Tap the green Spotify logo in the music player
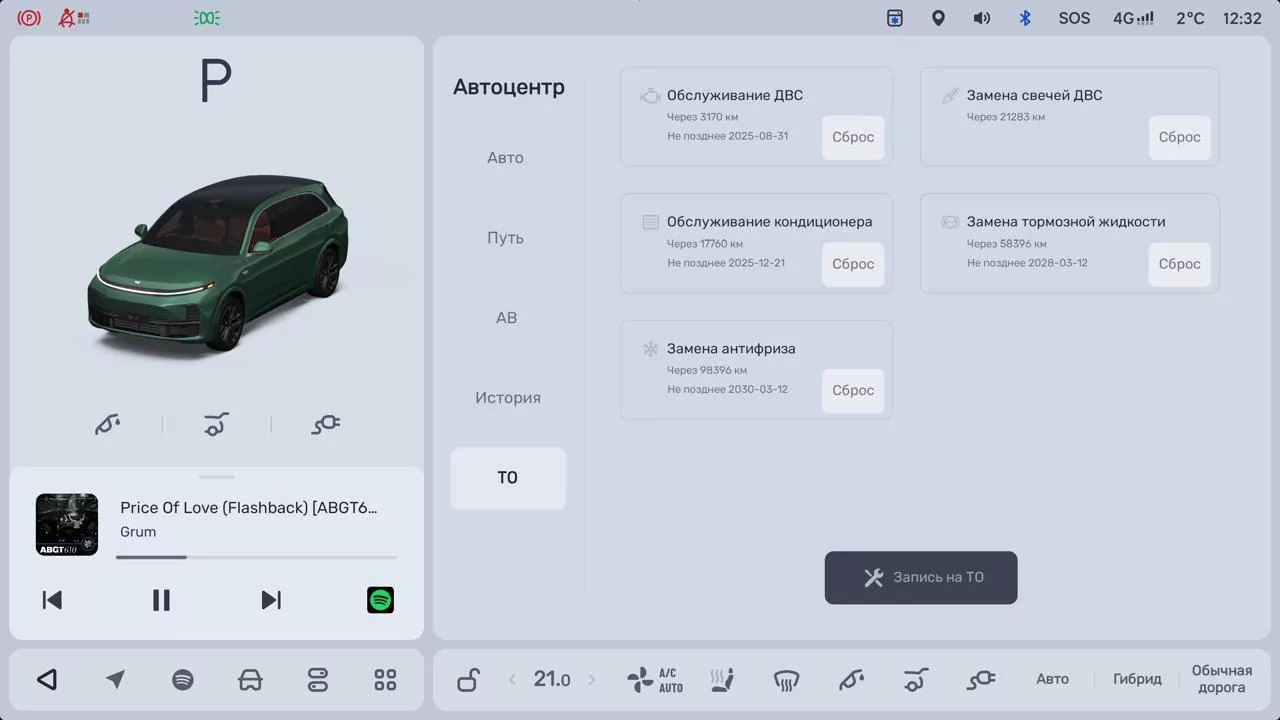 (380, 600)
